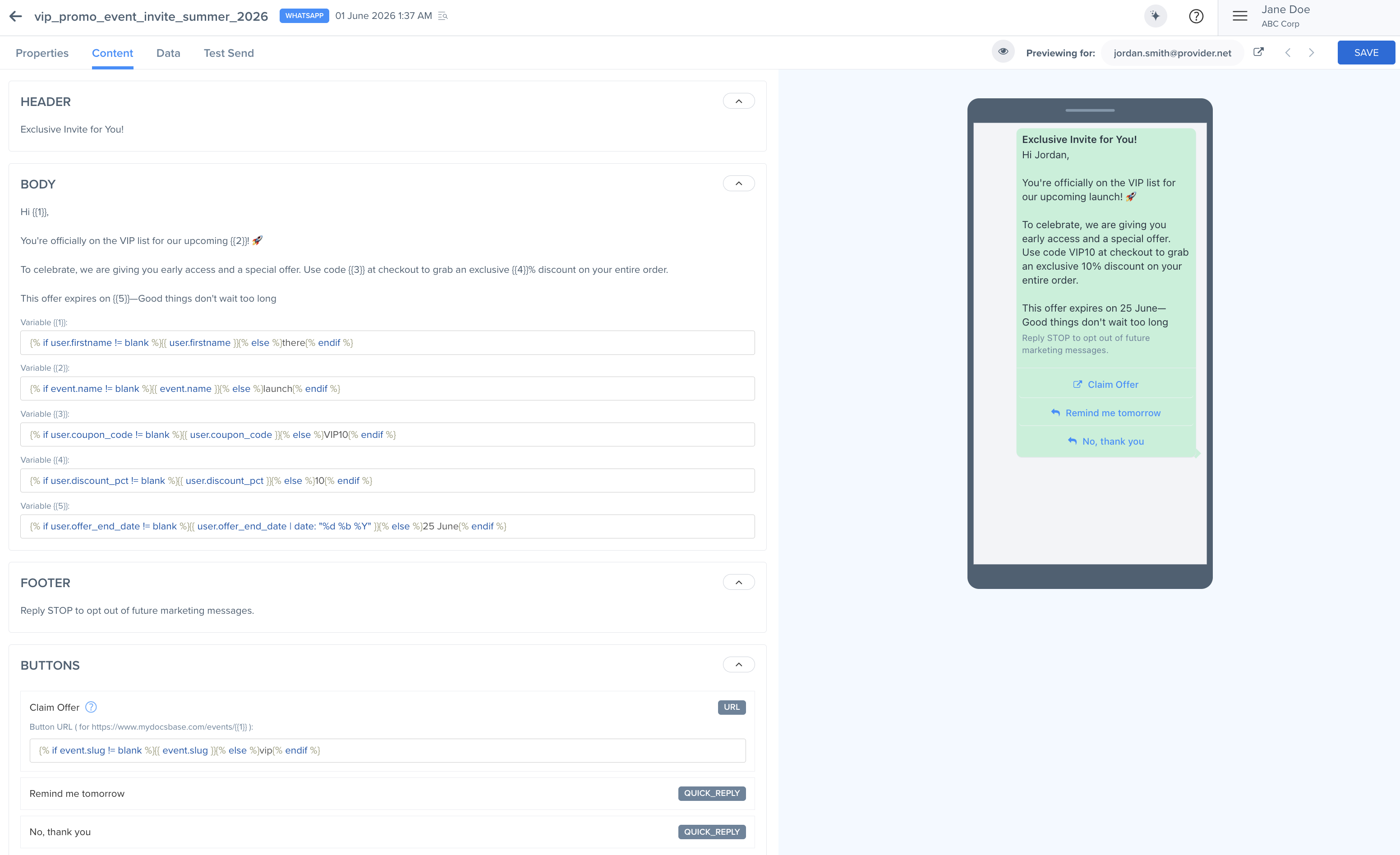Click the This offer expires on {{5}} line

(x=148, y=299)
